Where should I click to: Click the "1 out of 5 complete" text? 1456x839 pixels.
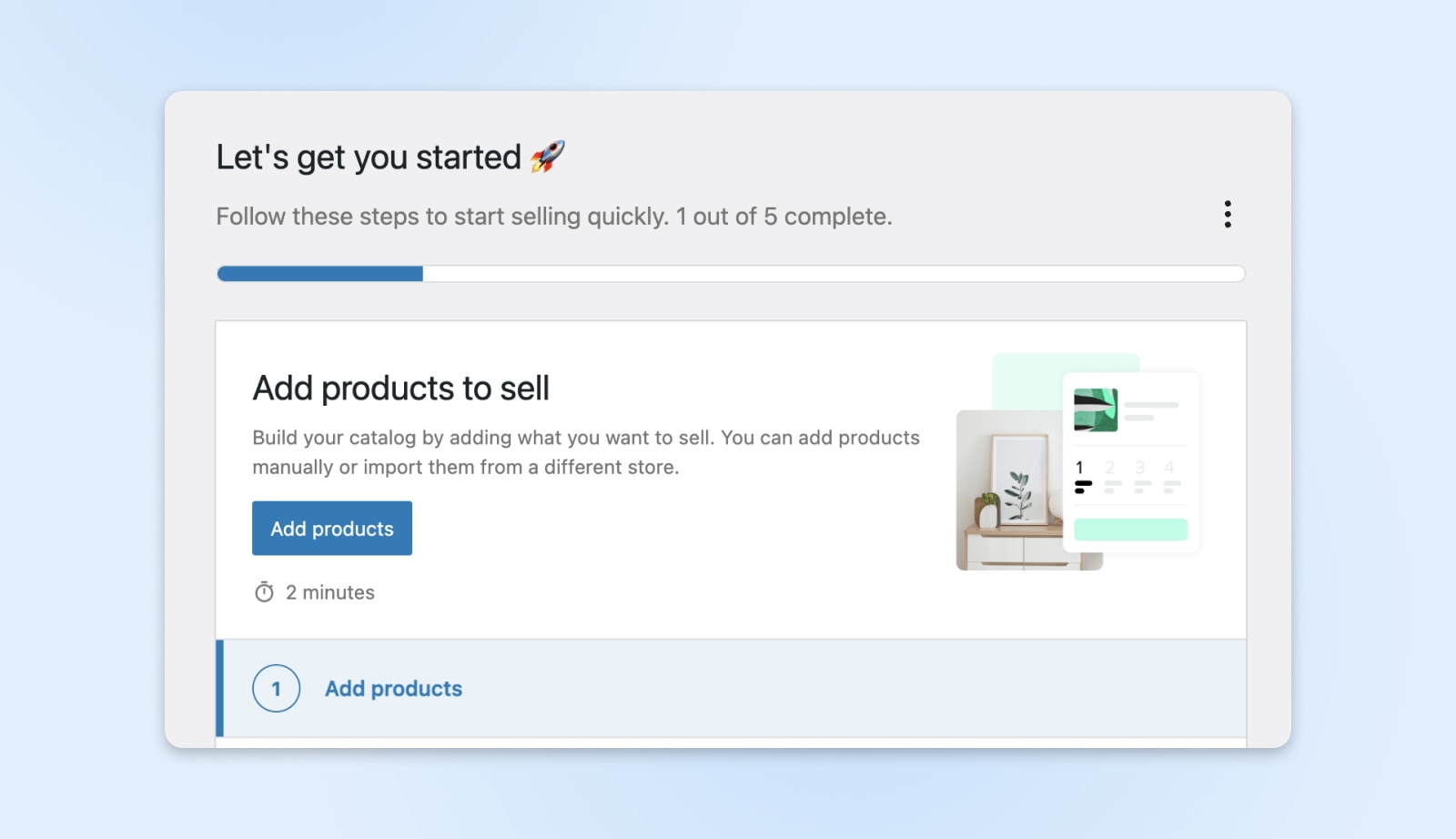784,217
